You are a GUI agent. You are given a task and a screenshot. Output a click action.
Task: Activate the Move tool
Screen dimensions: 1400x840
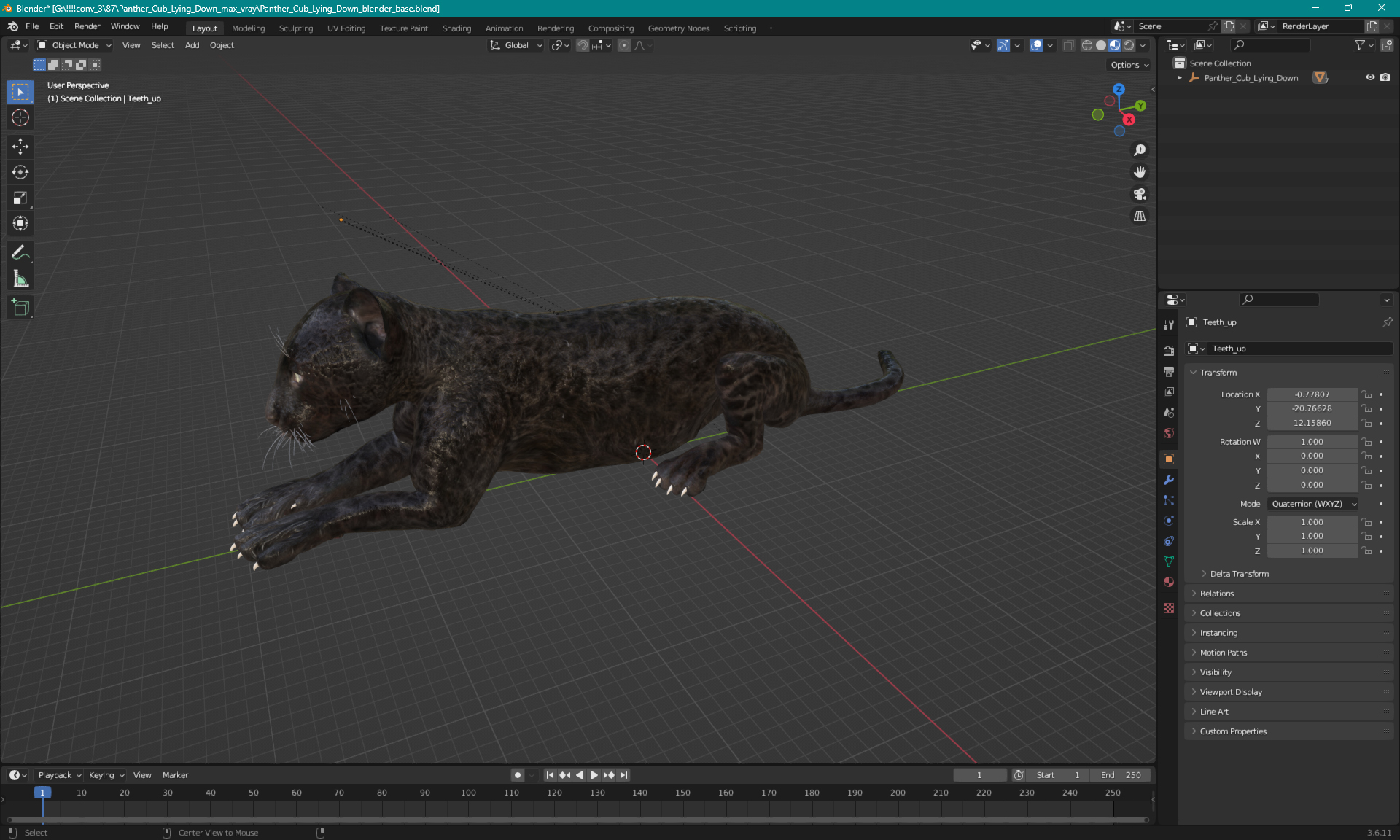[x=20, y=147]
